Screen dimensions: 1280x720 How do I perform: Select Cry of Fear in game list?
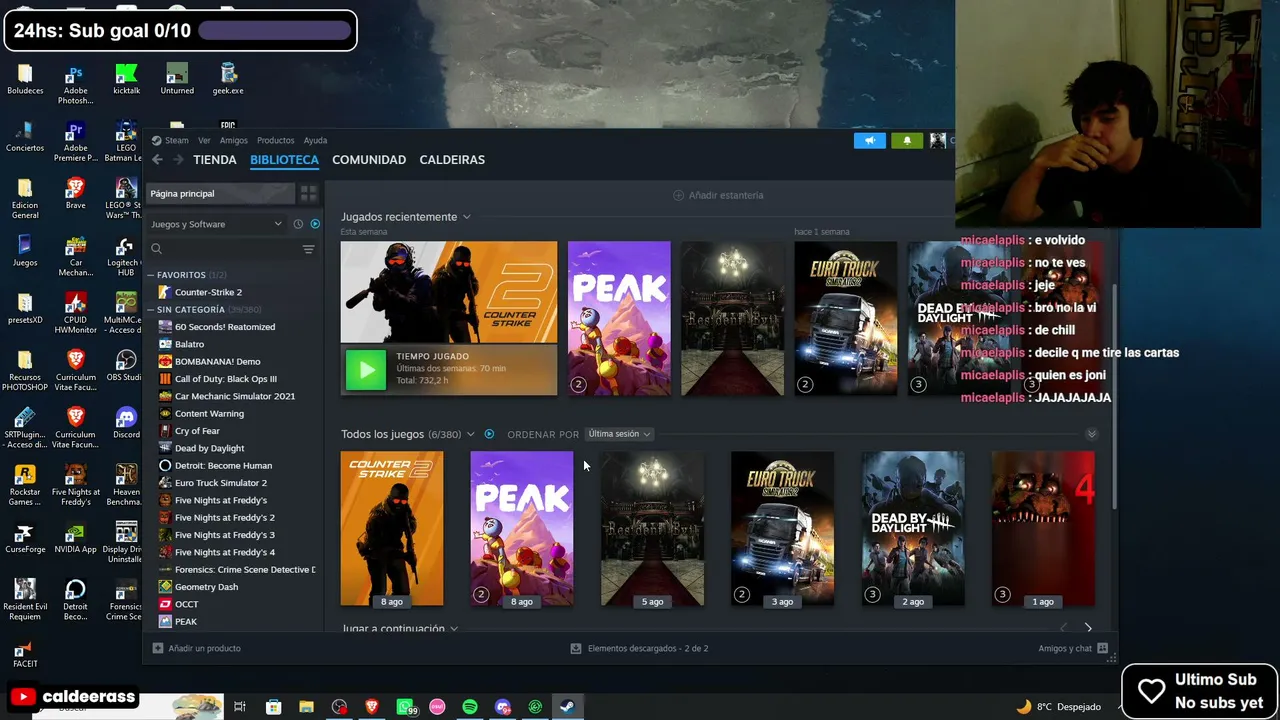click(x=197, y=431)
